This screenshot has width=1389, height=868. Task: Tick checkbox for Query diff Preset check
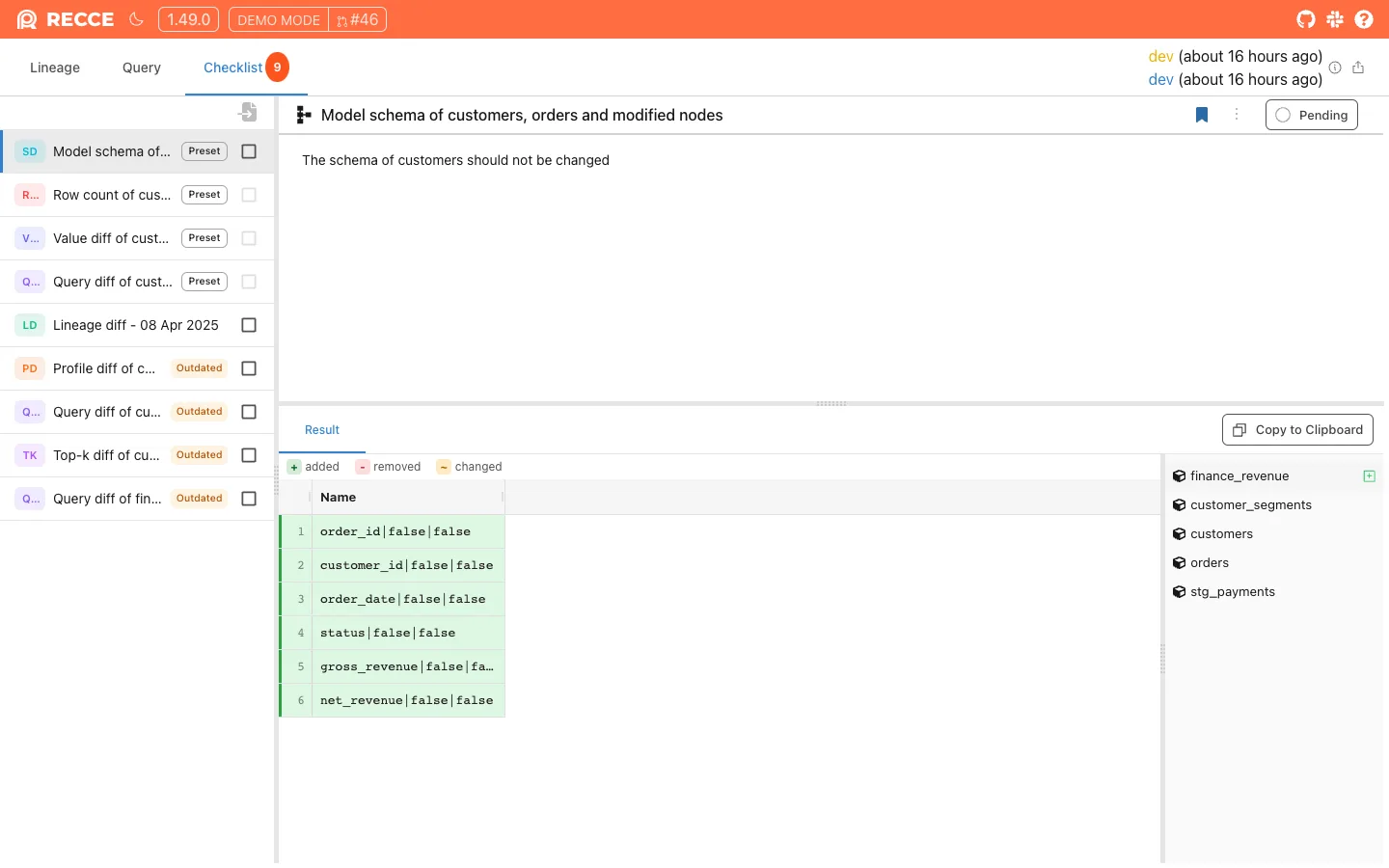(249, 282)
